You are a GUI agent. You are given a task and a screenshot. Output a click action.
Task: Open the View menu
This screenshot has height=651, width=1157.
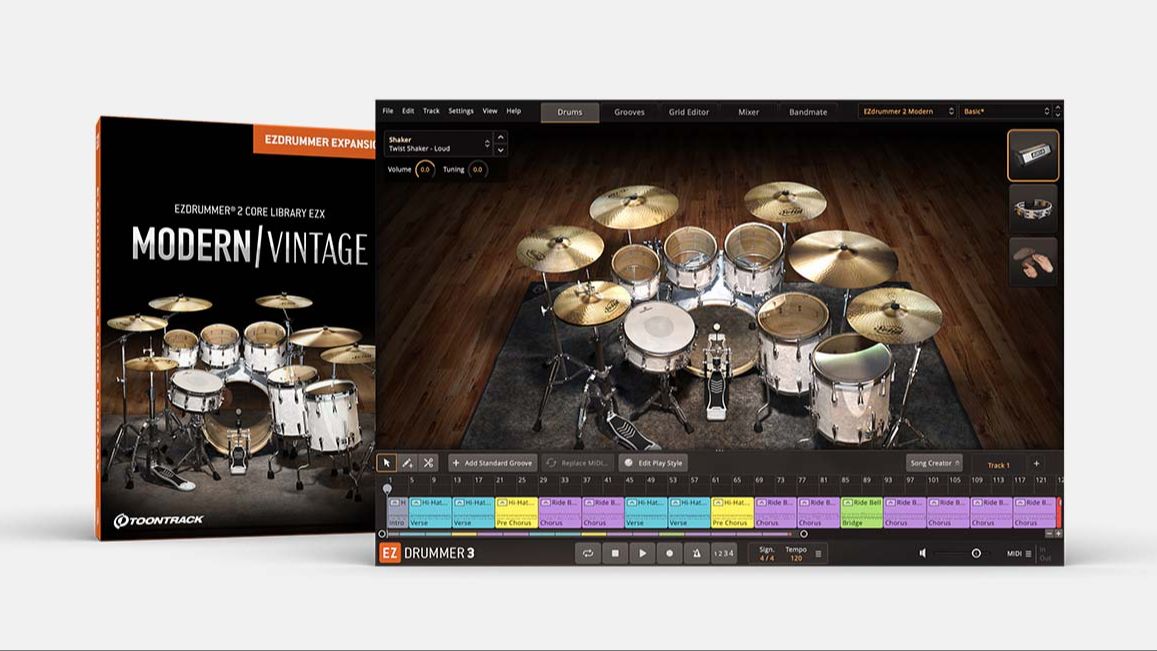[490, 111]
